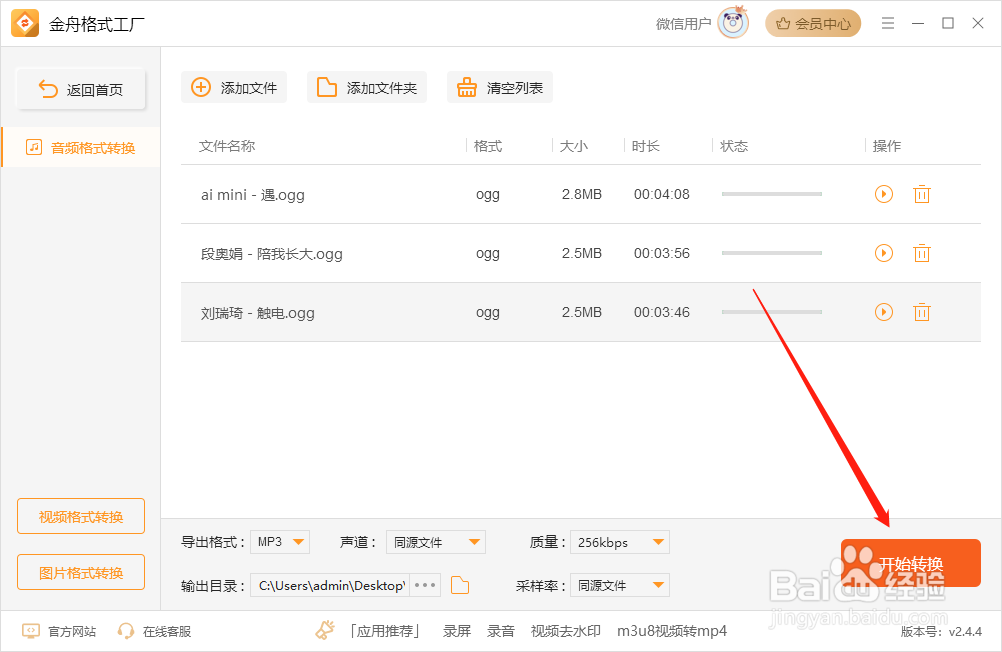
Task: Remove ai mini - 遇.ogg with delete icon
Action: pyautogui.click(x=921, y=194)
